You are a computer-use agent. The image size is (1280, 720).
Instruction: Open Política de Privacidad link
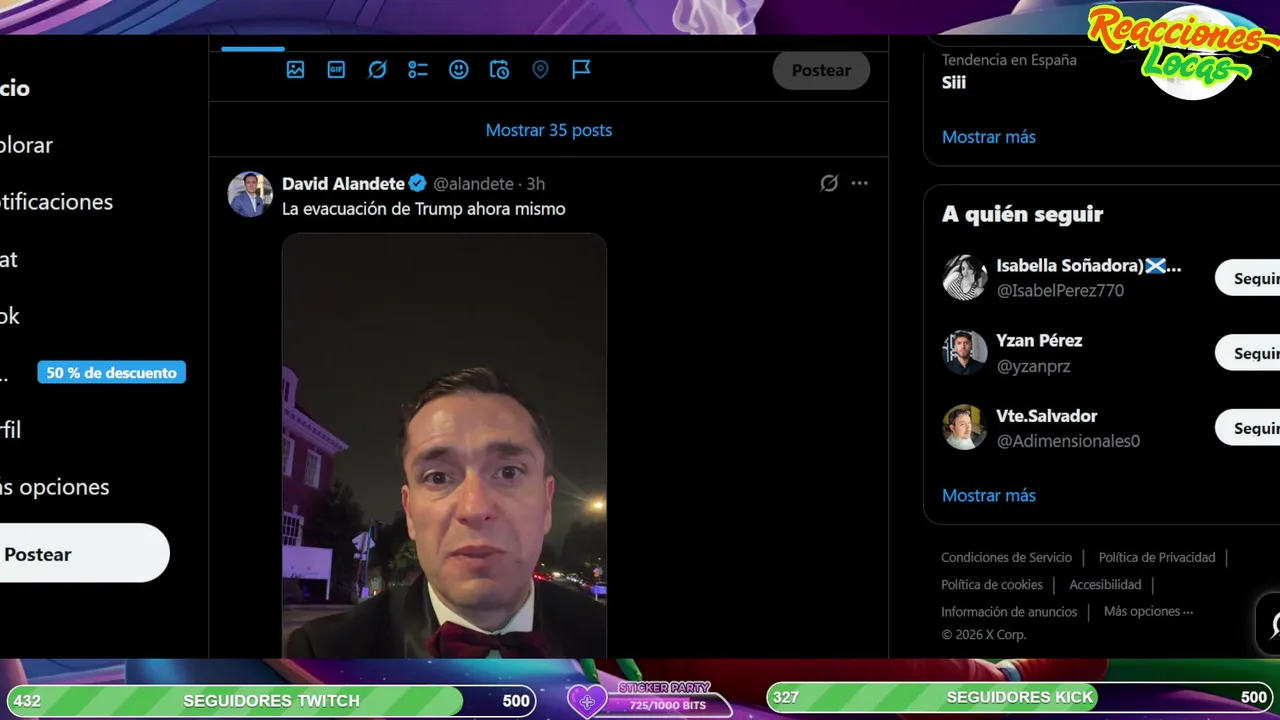[x=1157, y=558]
